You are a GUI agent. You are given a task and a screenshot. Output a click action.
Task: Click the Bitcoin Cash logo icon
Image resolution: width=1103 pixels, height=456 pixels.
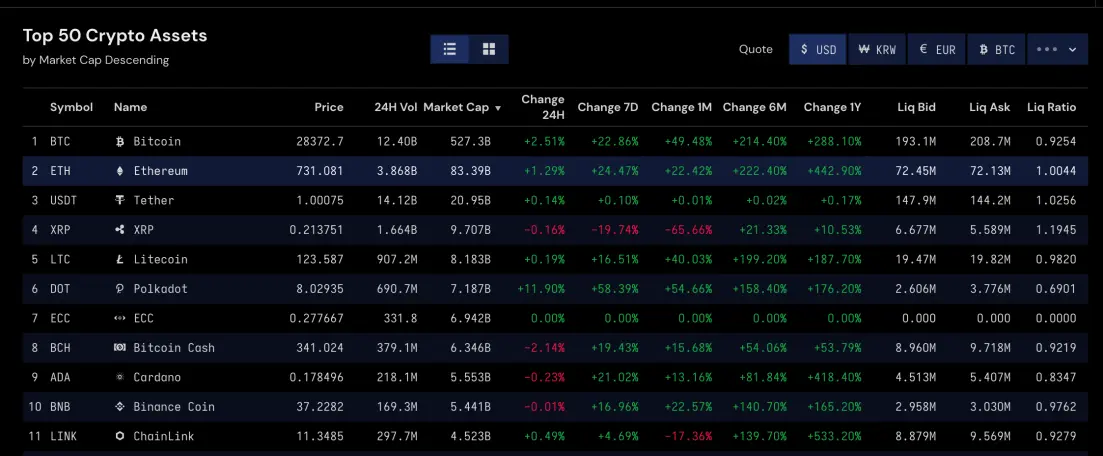(x=120, y=348)
